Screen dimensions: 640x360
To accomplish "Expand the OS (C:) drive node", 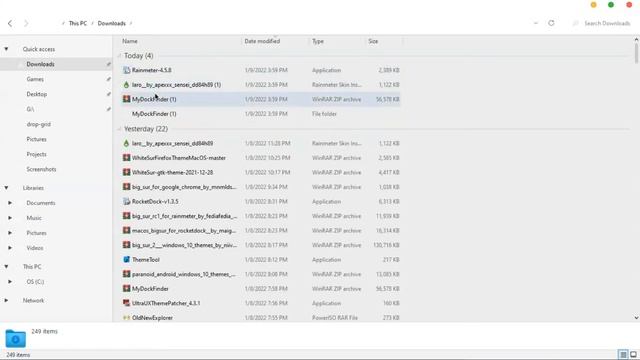I will 10,282.
